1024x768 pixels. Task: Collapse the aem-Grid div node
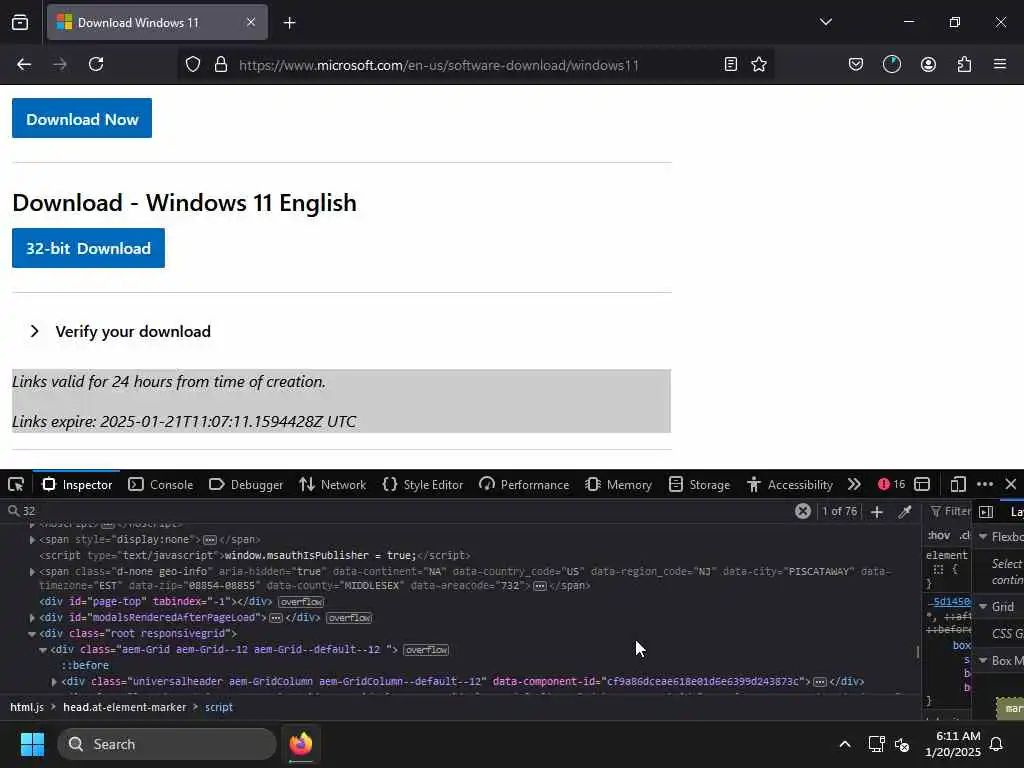[x=43, y=650]
